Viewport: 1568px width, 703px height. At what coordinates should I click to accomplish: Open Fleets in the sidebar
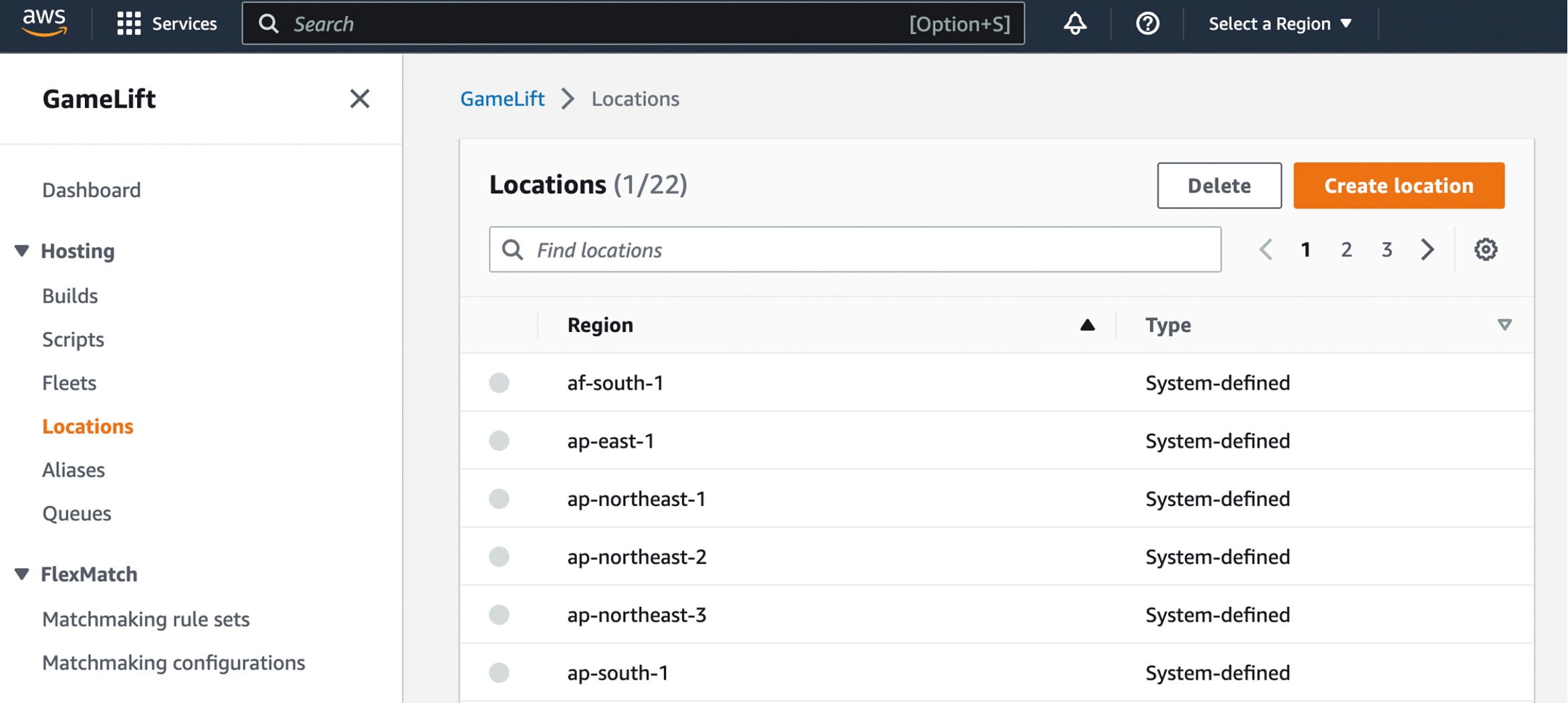69,383
